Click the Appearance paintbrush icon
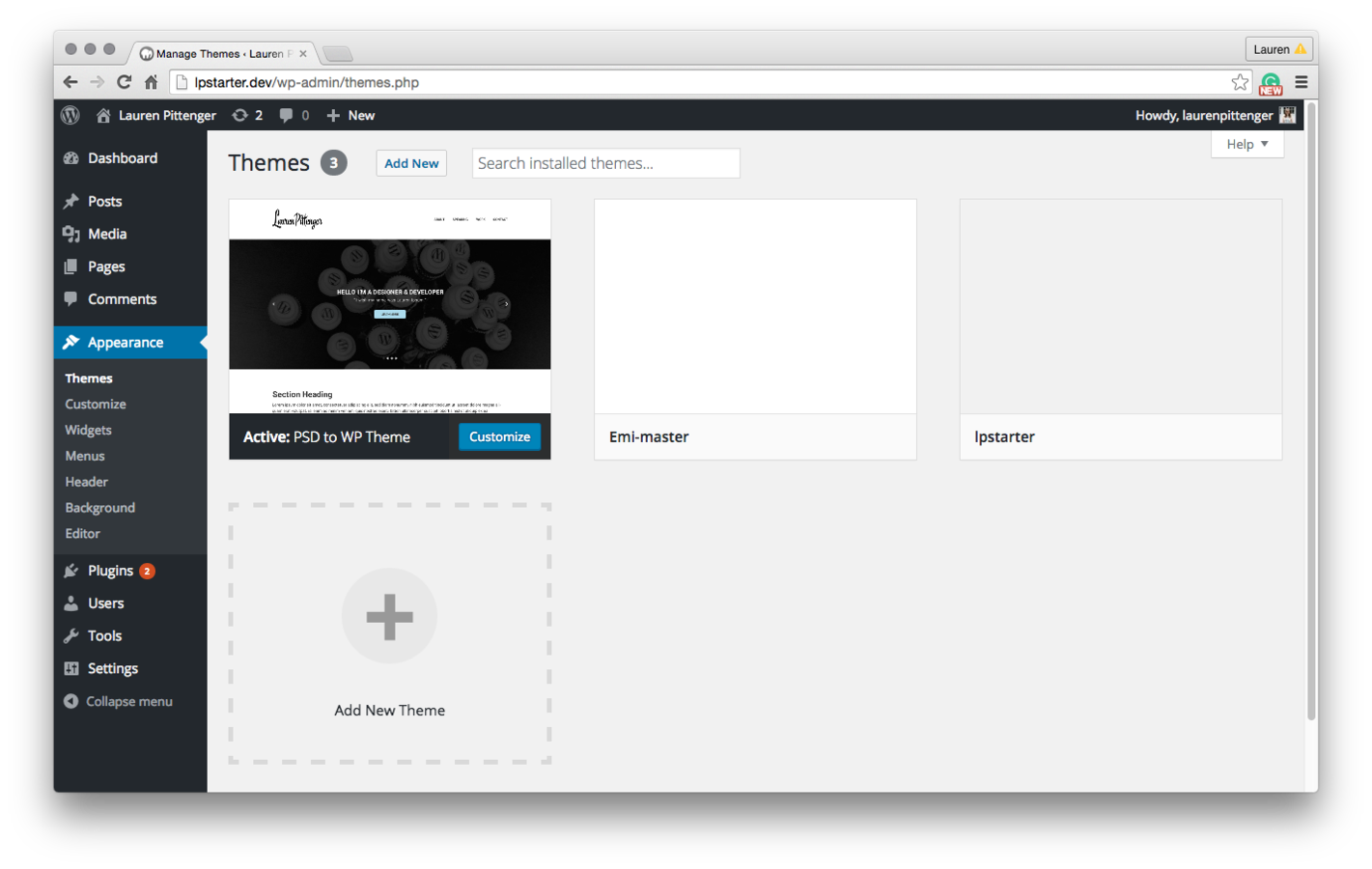This screenshot has width=1372, height=869. pos(70,343)
